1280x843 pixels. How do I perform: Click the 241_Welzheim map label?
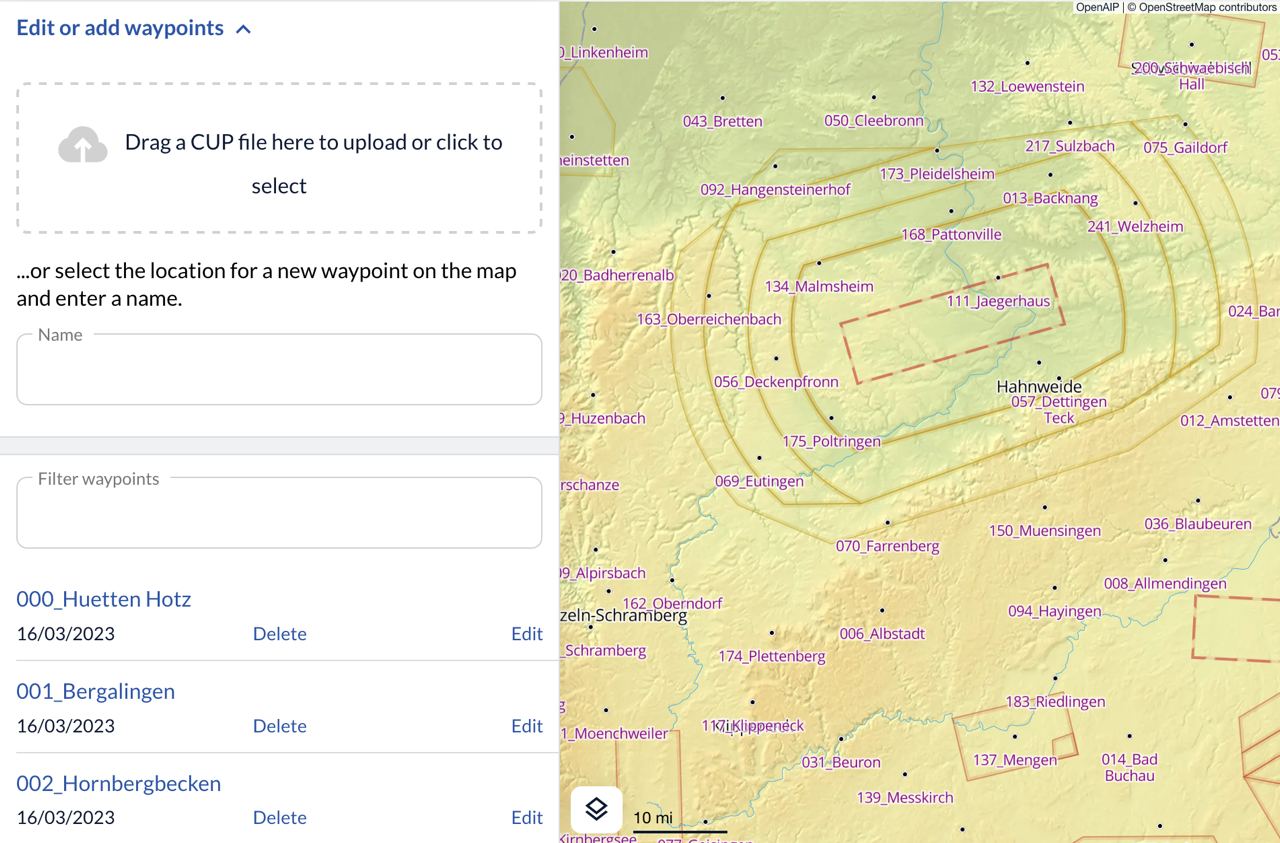click(1136, 227)
